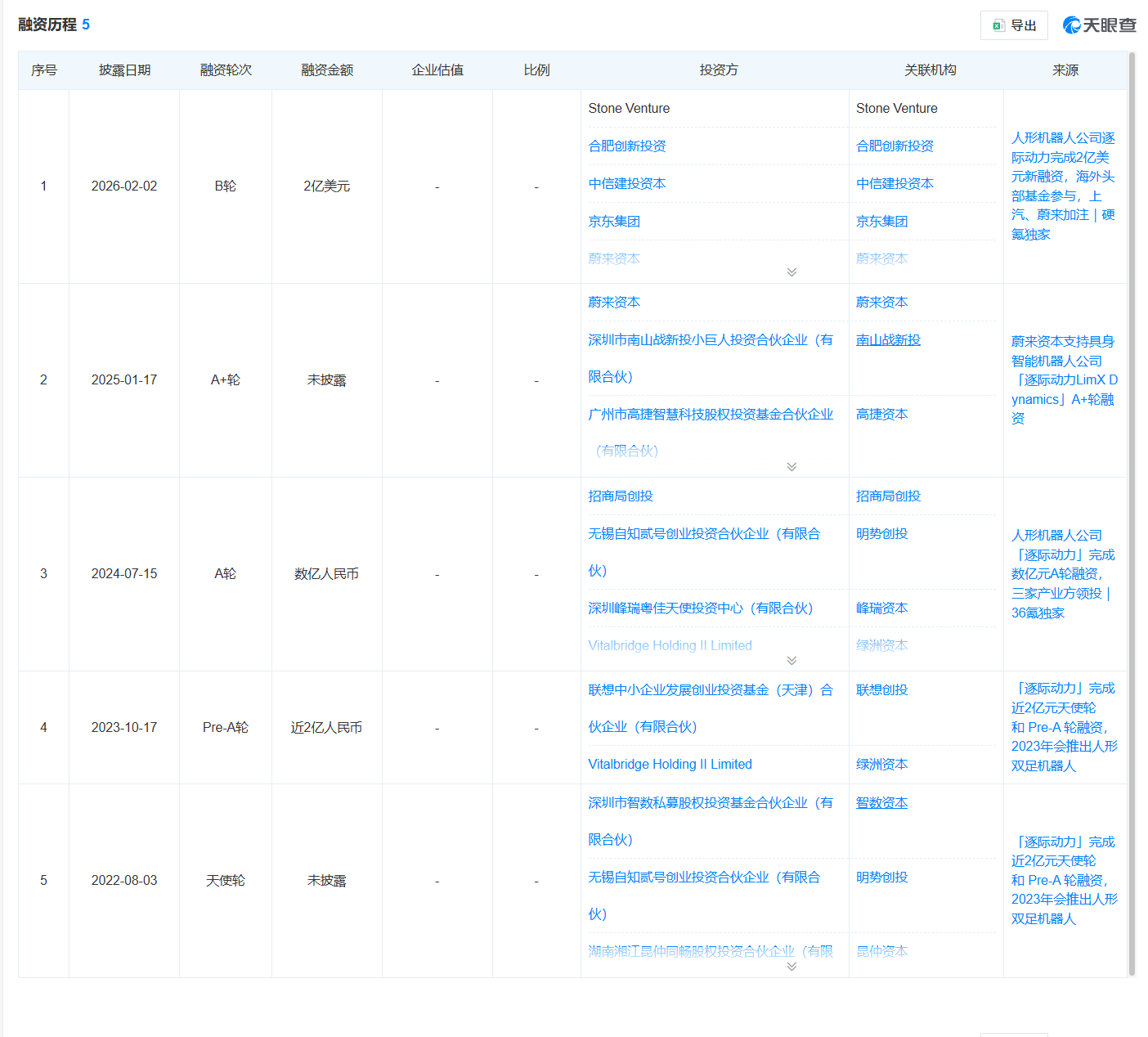Open investor 蔚来资本 in the A+轮 row

click(x=614, y=302)
